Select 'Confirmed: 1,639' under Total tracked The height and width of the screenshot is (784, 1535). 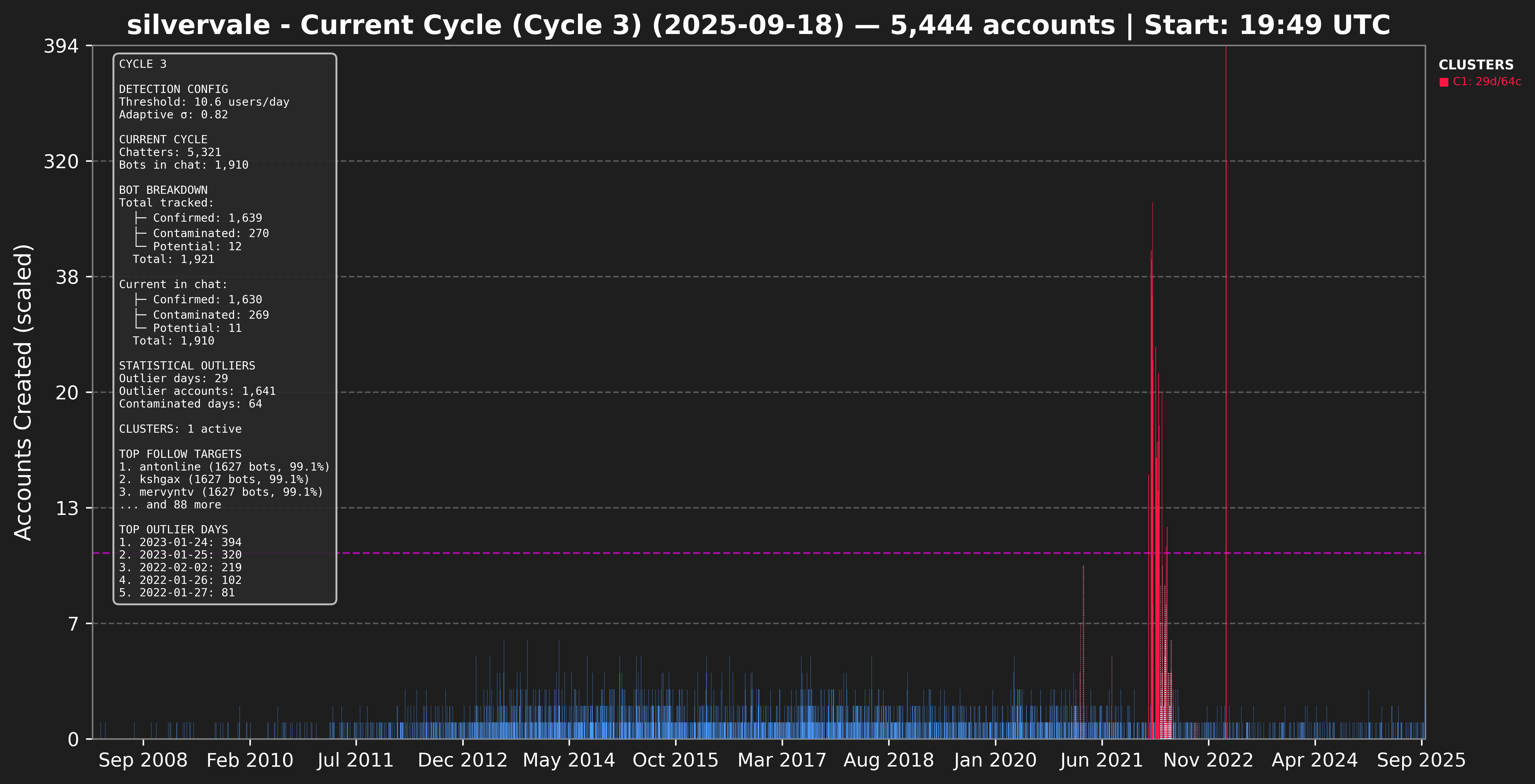click(x=207, y=218)
